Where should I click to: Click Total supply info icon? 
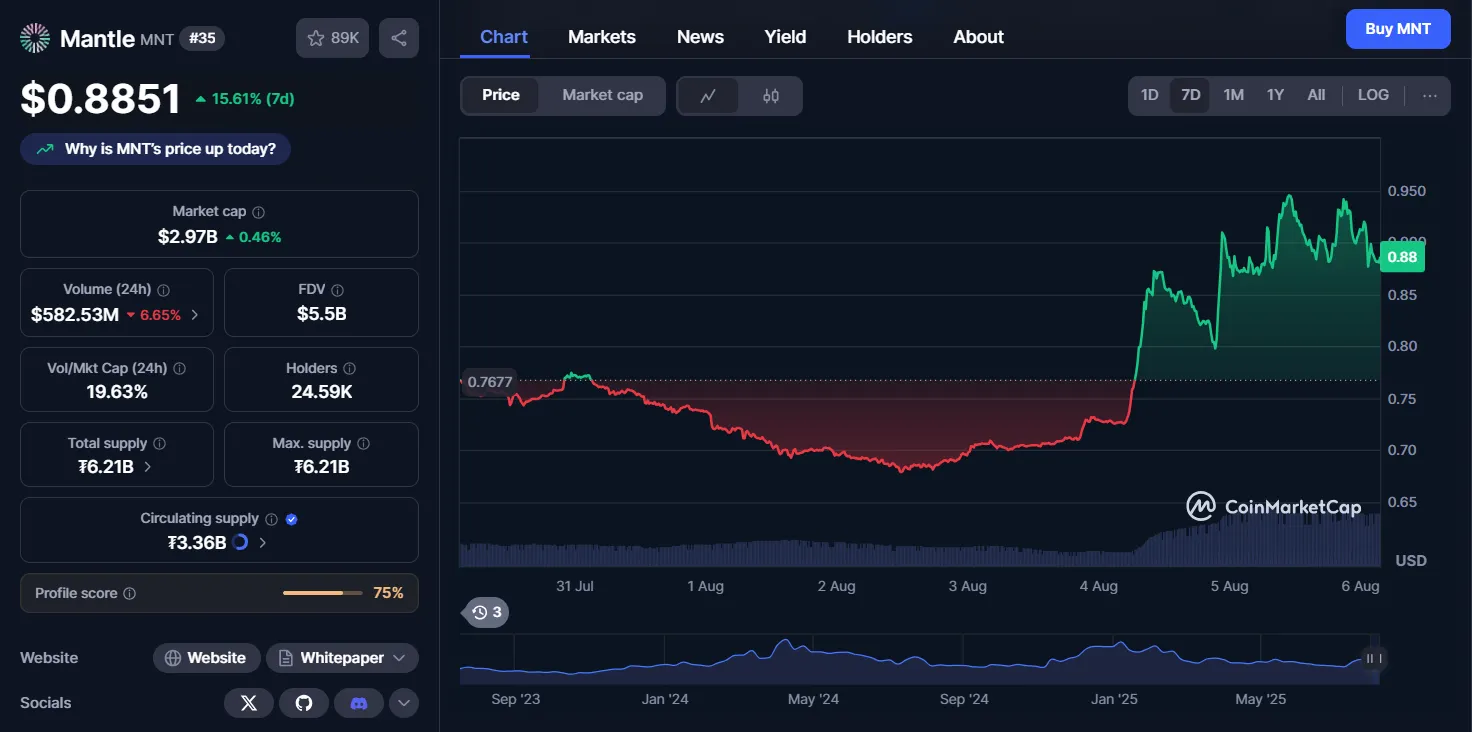click(x=160, y=443)
